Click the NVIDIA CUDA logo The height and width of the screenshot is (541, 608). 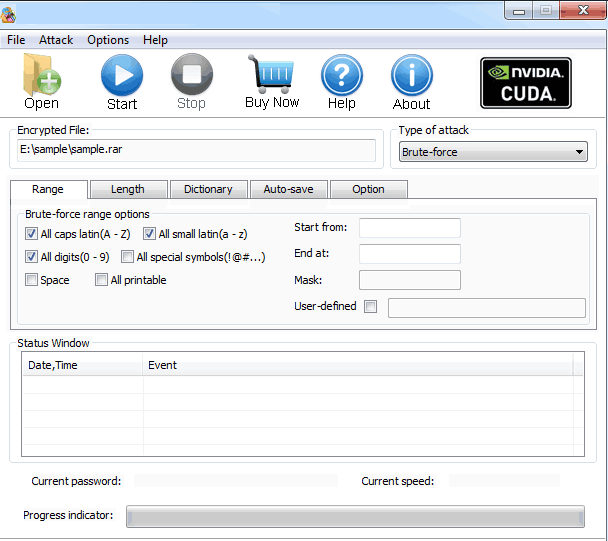526,83
